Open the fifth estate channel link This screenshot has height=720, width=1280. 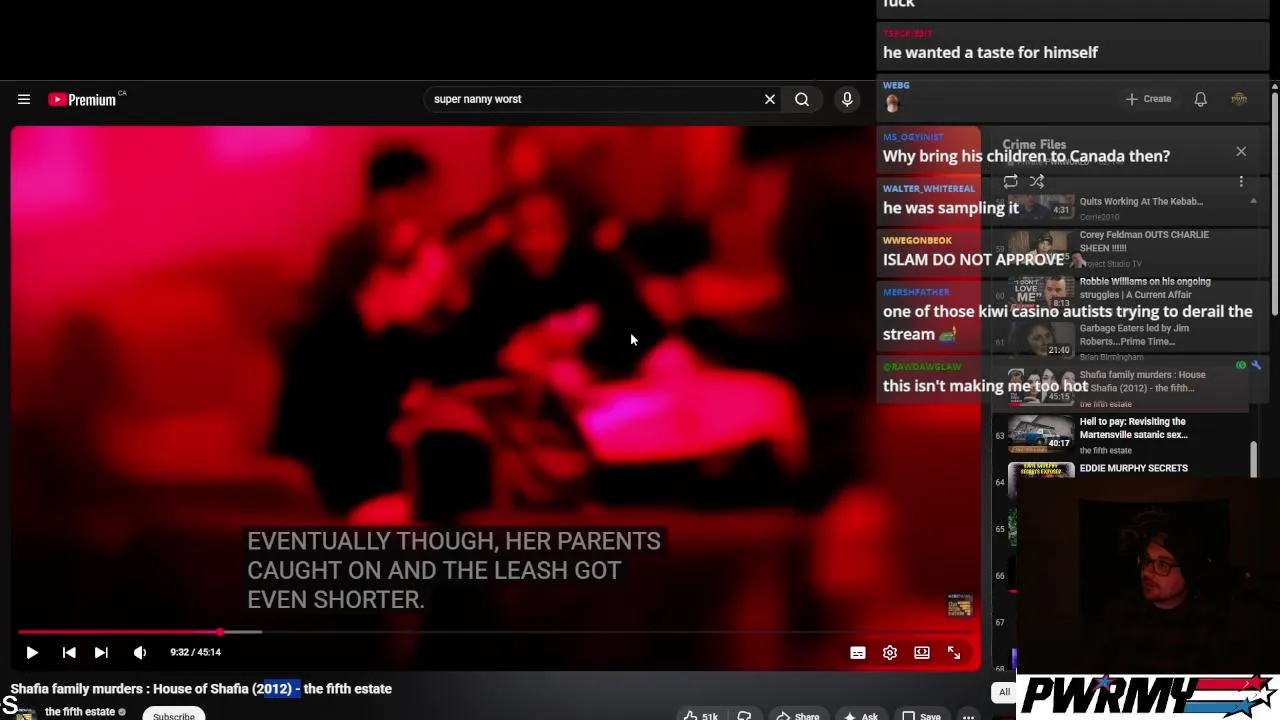click(x=80, y=712)
